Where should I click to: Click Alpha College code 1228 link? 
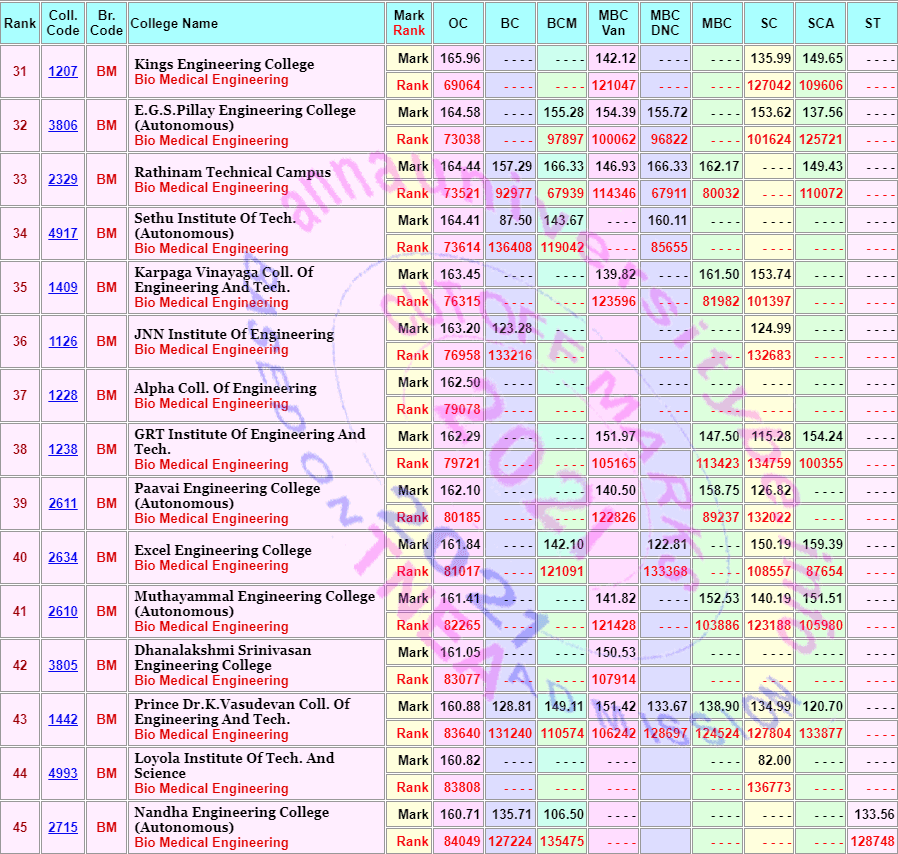(x=63, y=395)
